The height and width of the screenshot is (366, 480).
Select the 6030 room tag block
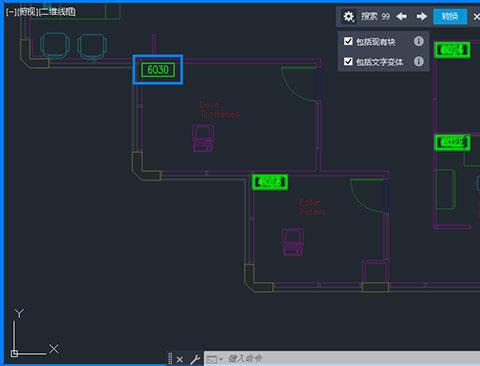[158, 70]
